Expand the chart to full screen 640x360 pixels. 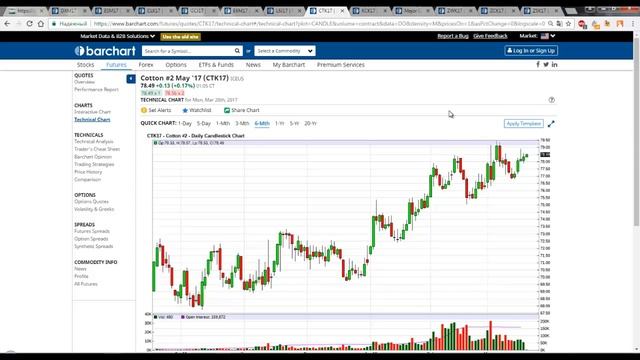(551, 124)
